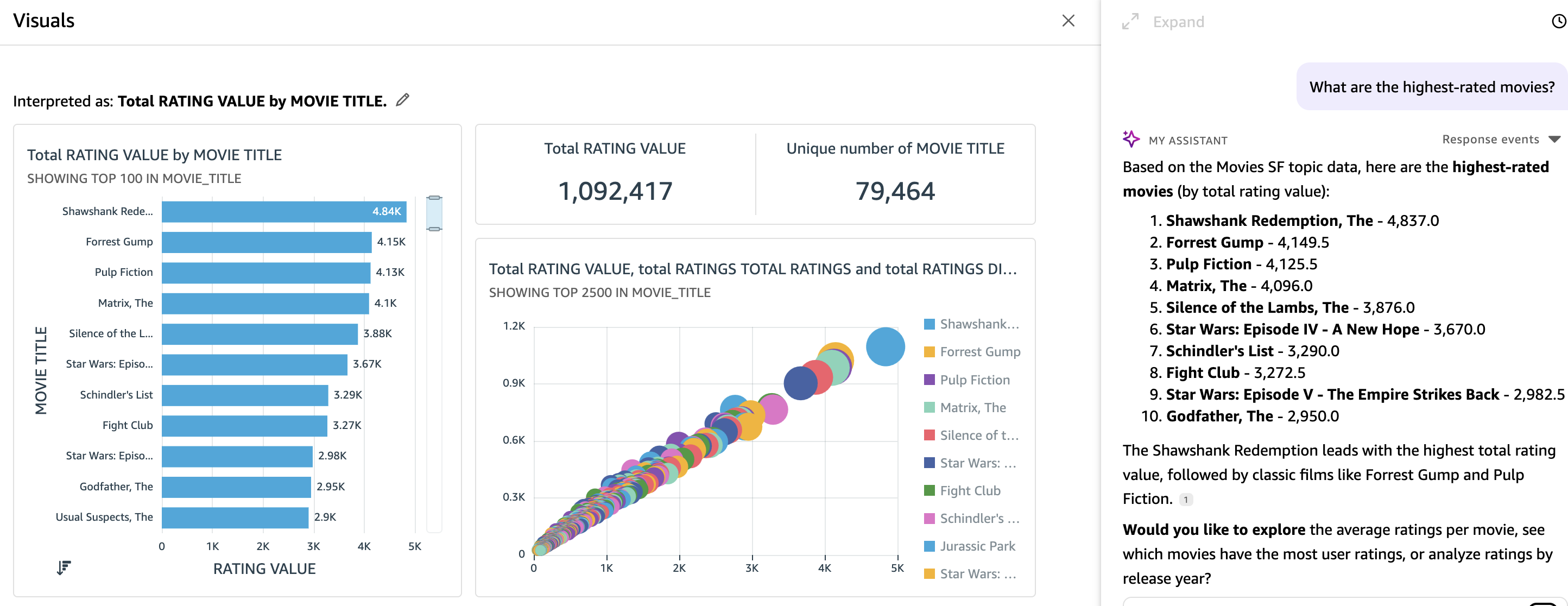Click the user question bubble
Image resolution: width=1568 pixels, height=606 pixels.
click(x=1432, y=87)
